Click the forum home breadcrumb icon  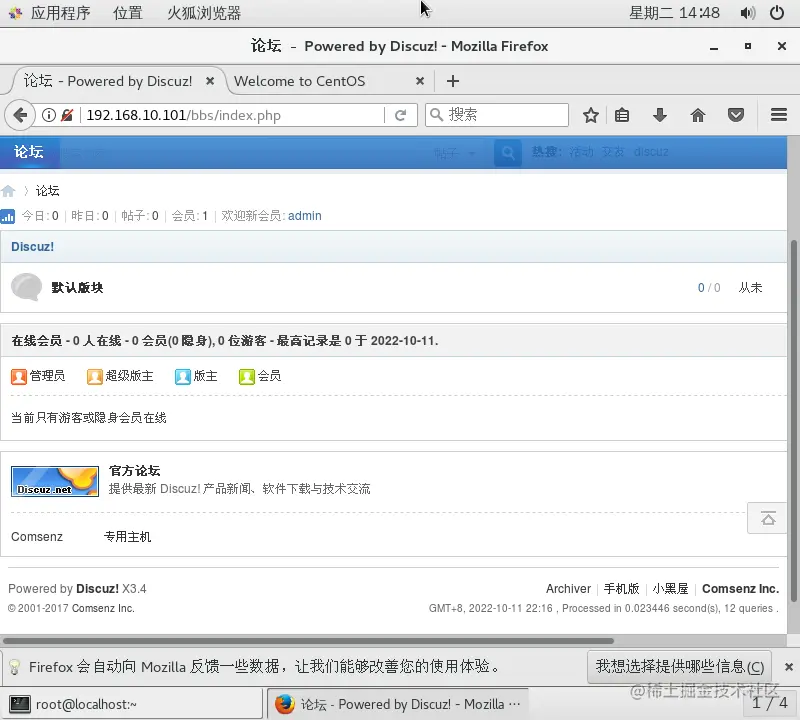tap(8, 191)
